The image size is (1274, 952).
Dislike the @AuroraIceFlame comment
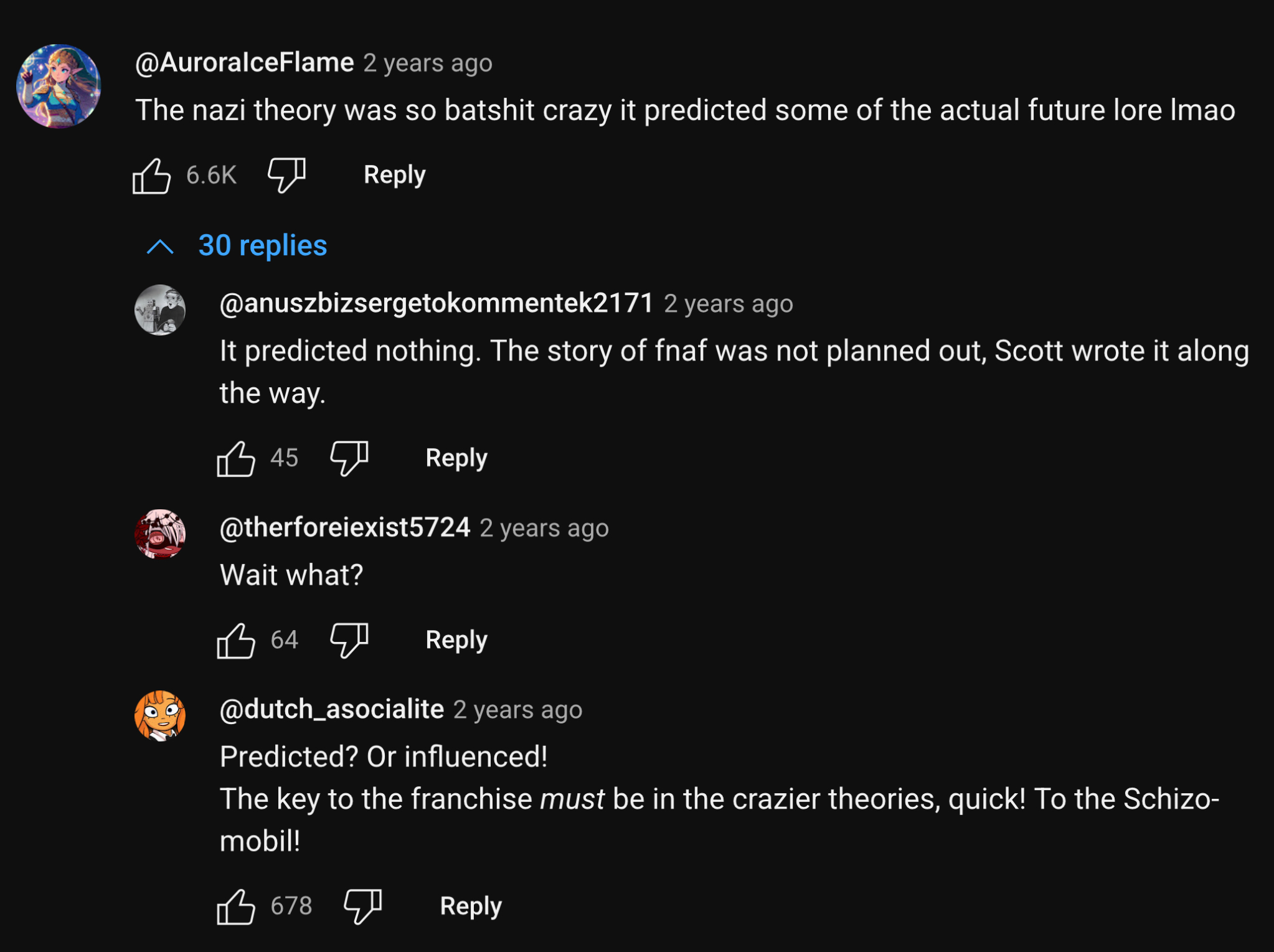pyautogui.click(x=286, y=174)
